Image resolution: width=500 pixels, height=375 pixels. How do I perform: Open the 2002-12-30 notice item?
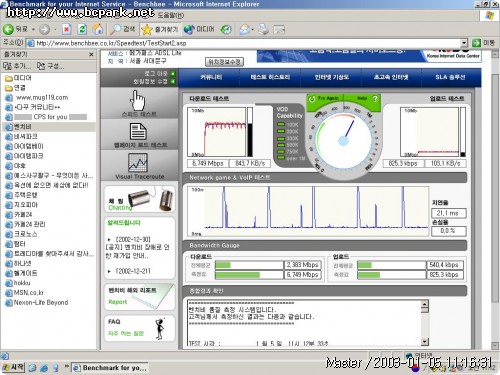(x=137, y=248)
